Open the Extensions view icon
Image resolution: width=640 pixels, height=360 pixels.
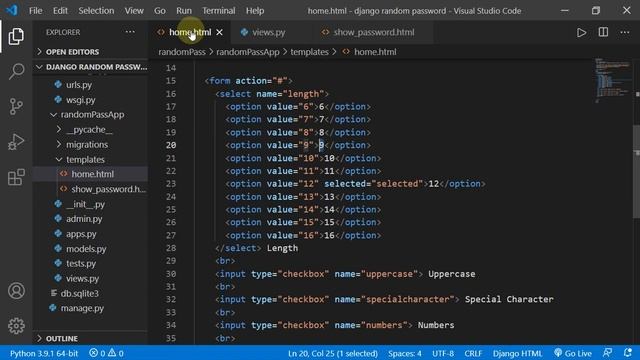pyautogui.click(x=16, y=177)
